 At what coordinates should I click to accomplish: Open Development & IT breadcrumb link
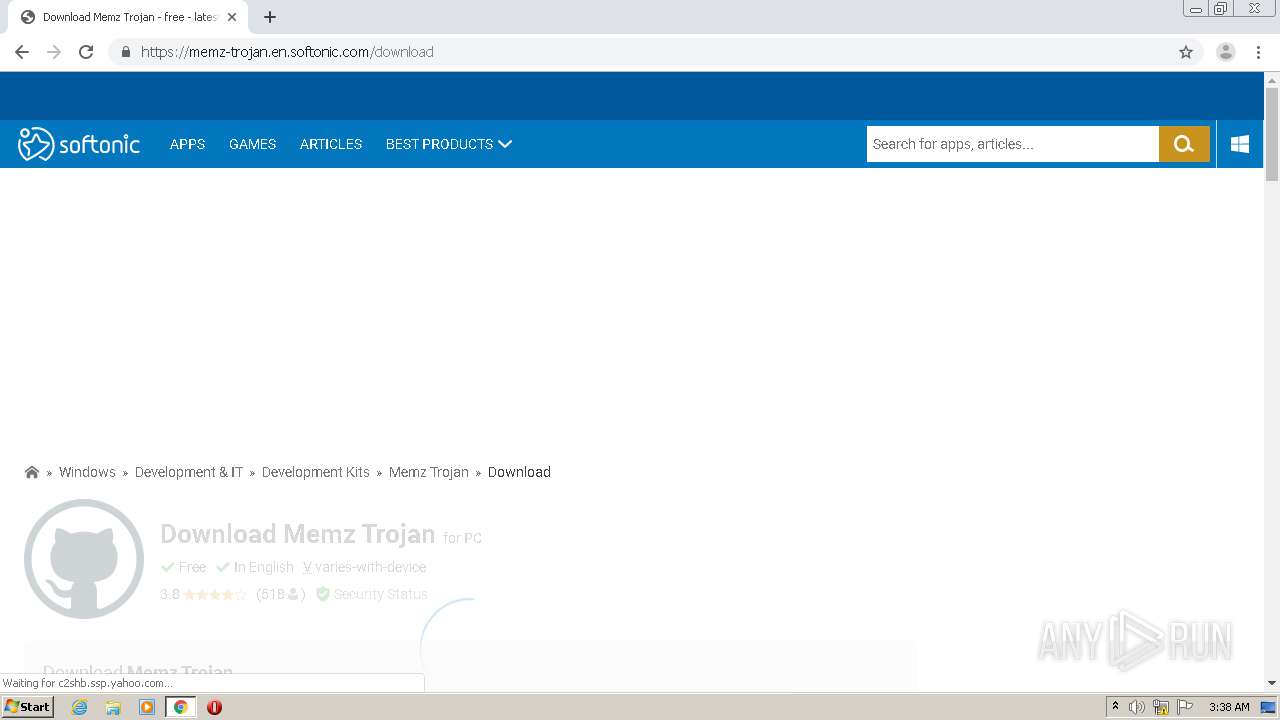[189, 472]
